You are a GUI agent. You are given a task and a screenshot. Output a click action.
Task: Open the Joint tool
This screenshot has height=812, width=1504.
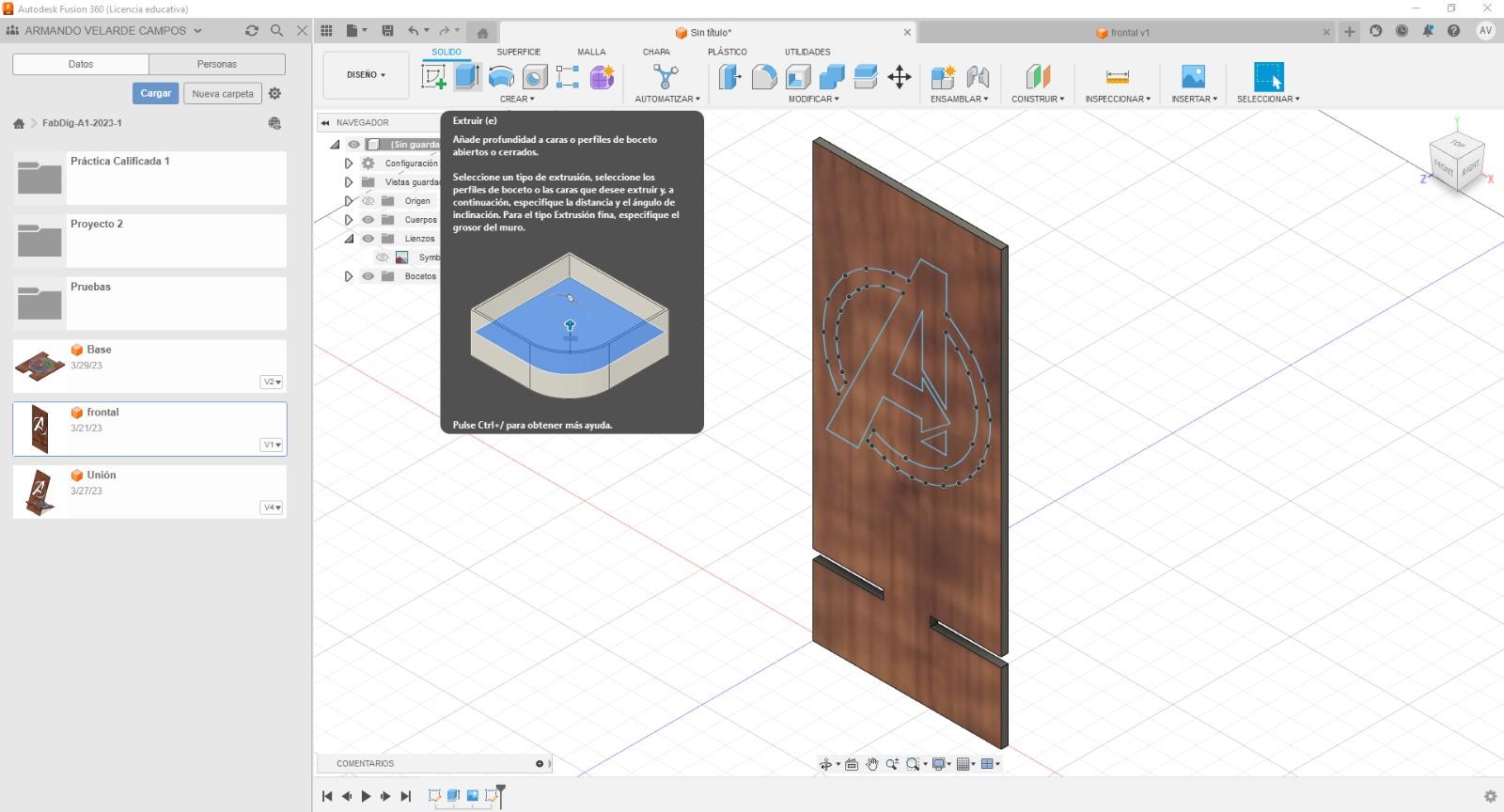pos(978,77)
